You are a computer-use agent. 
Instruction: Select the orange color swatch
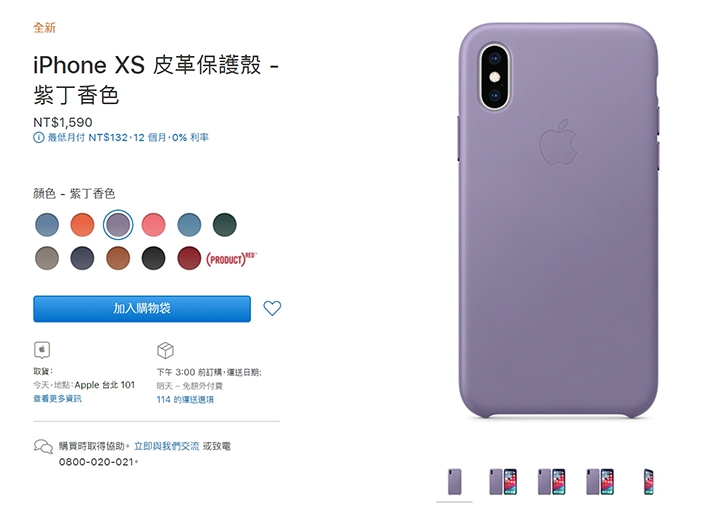82,225
